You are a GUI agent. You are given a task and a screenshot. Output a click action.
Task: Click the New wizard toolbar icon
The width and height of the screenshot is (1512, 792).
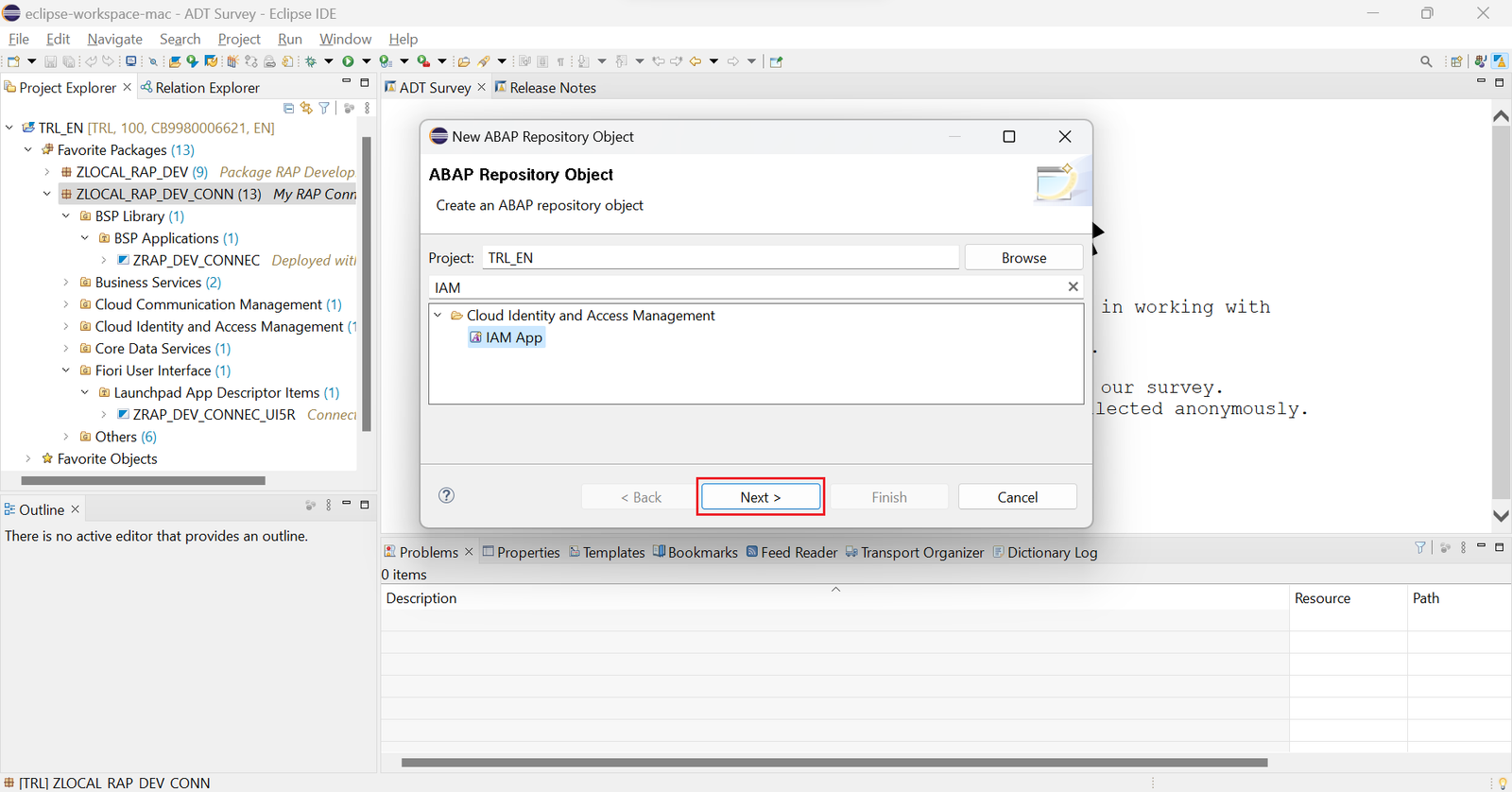13,61
